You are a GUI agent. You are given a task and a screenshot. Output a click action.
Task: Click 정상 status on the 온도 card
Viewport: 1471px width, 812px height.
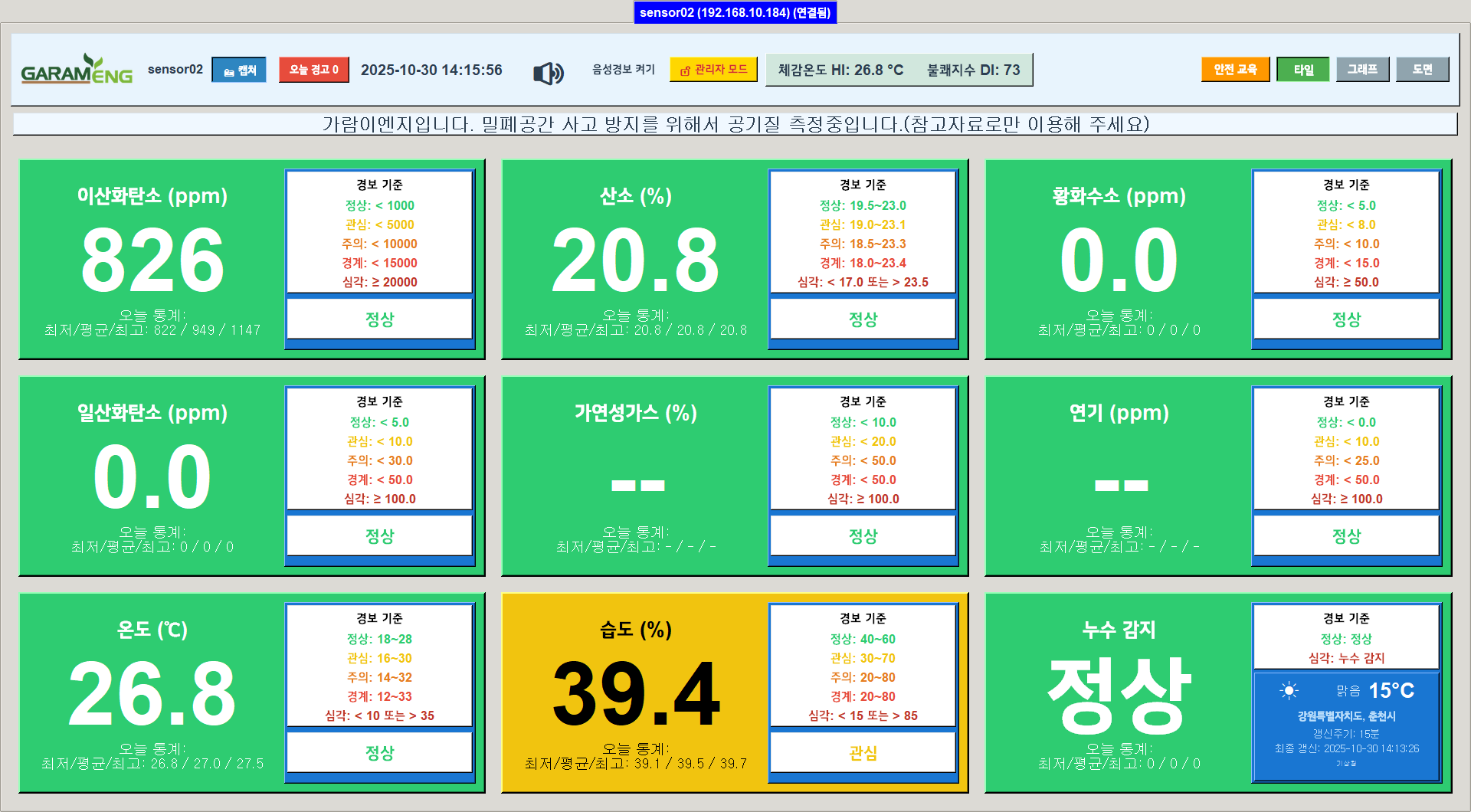(x=379, y=753)
